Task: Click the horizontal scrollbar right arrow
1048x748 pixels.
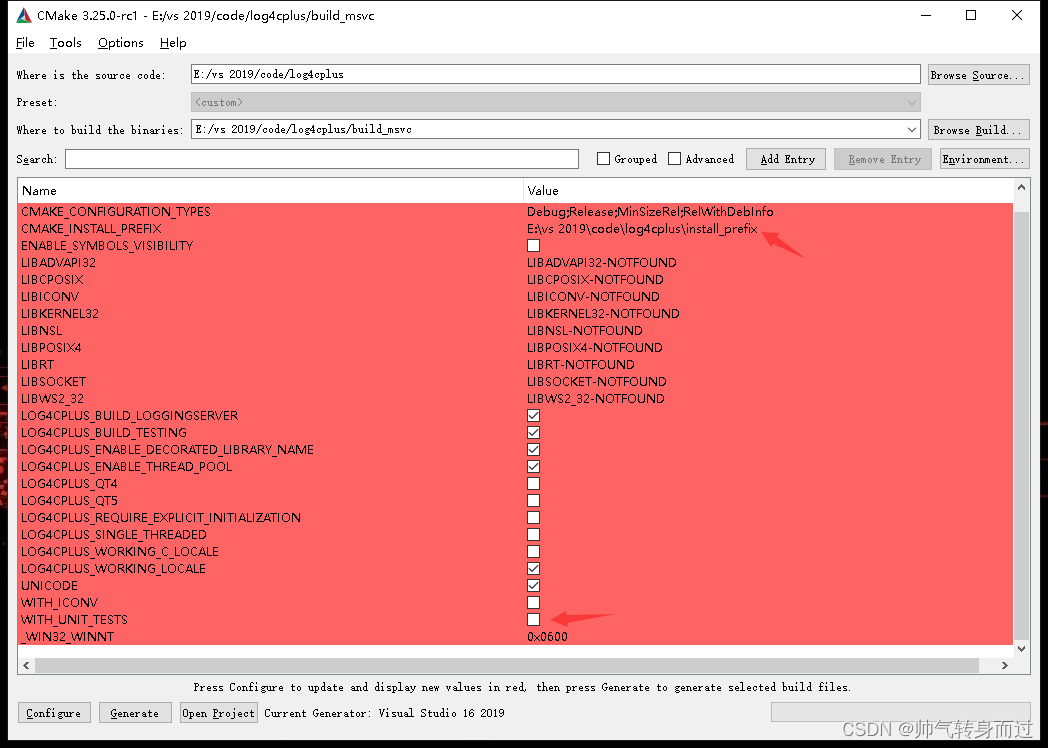Action: [x=1005, y=665]
